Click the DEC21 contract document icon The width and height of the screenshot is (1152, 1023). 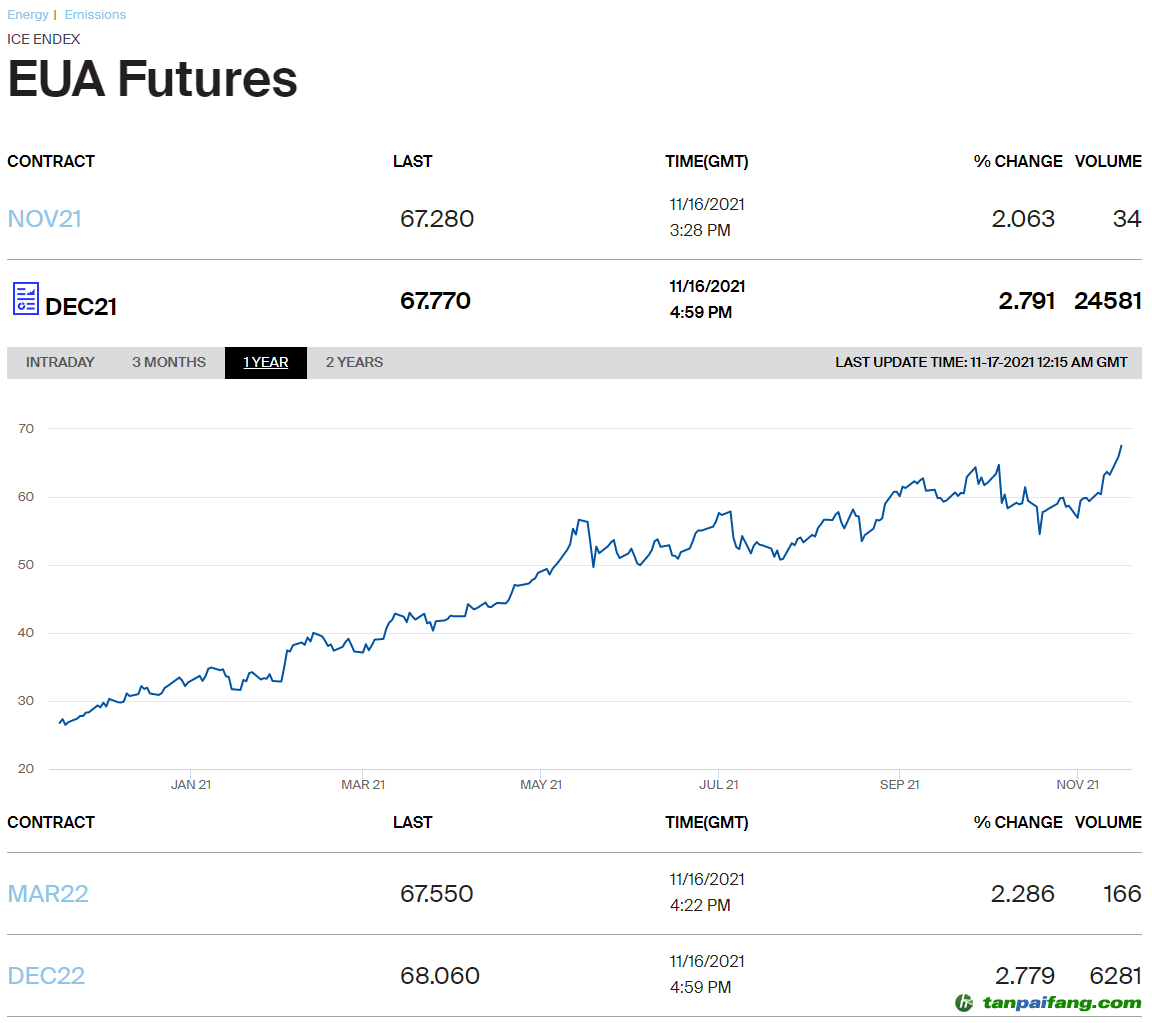coord(25,299)
